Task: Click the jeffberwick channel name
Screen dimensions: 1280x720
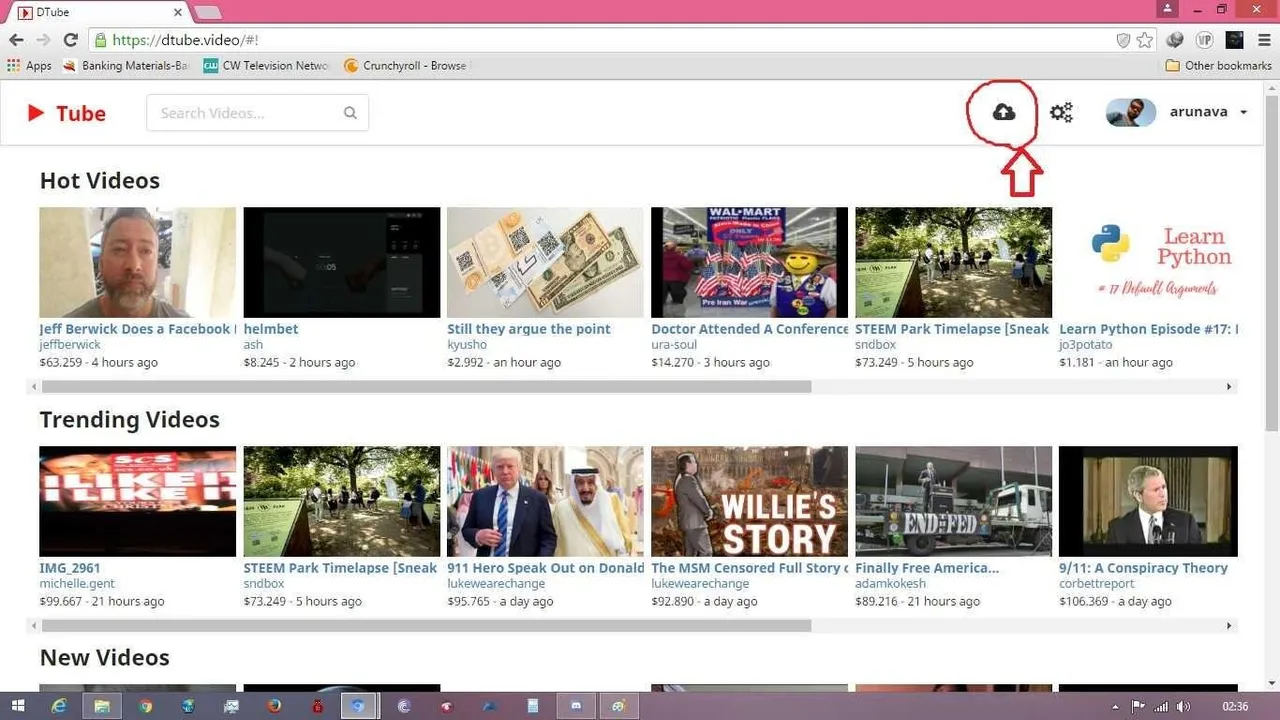Action: click(70, 345)
